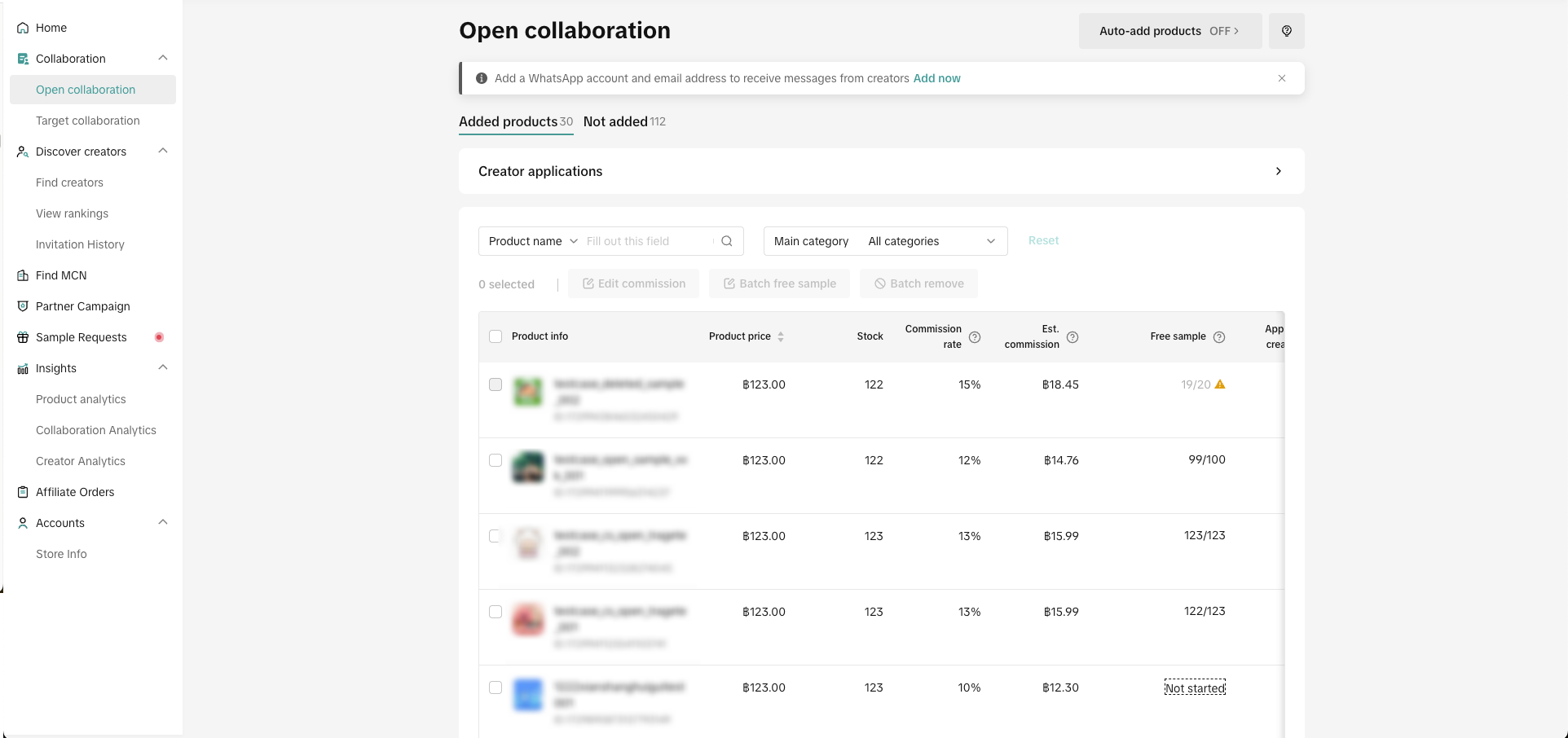Check the box for the first product row
Image resolution: width=1568 pixels, height=738 pixels.
pyautogui.click(x=496, y=384)
